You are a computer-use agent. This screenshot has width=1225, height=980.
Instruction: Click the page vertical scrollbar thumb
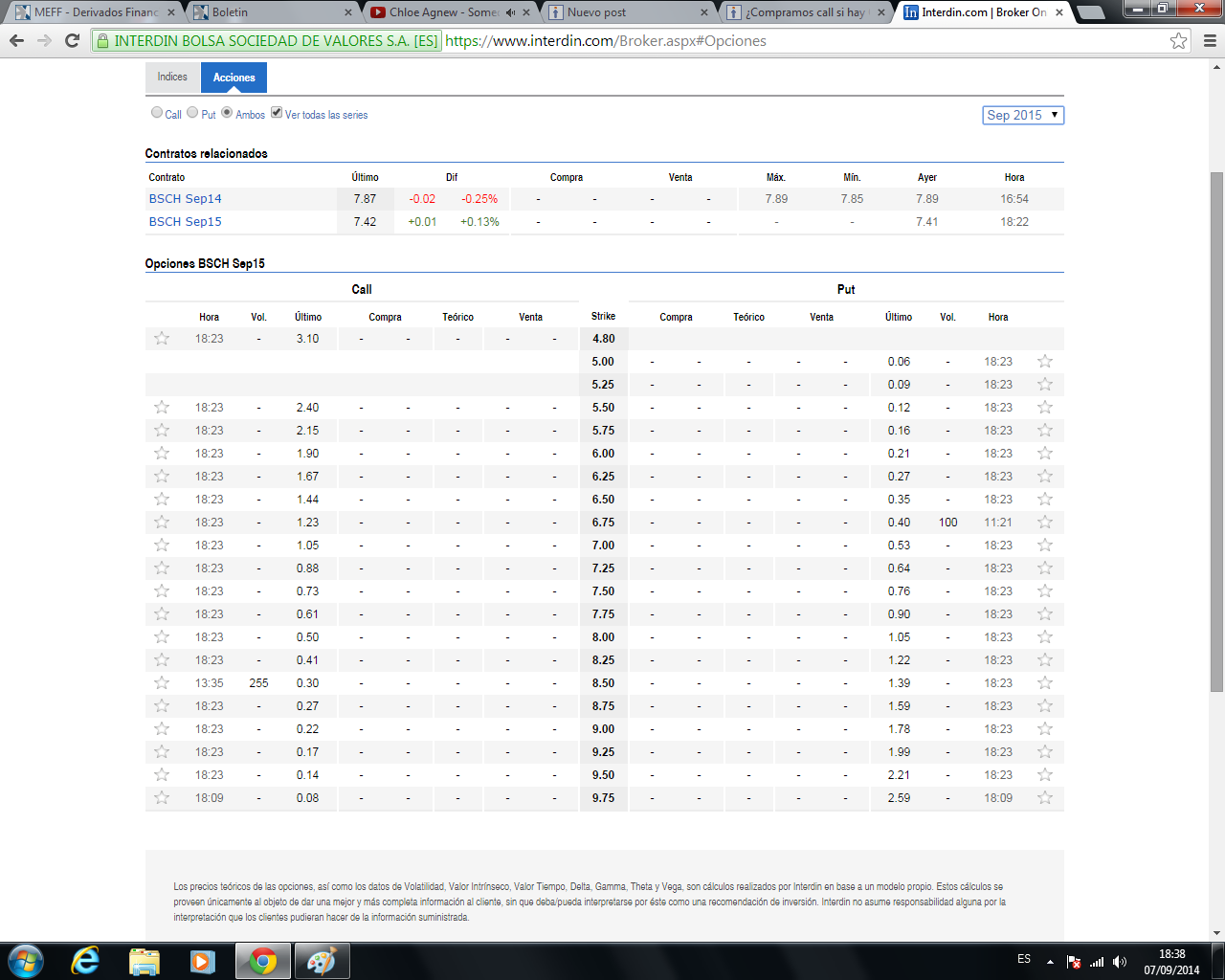(1216, 431)
